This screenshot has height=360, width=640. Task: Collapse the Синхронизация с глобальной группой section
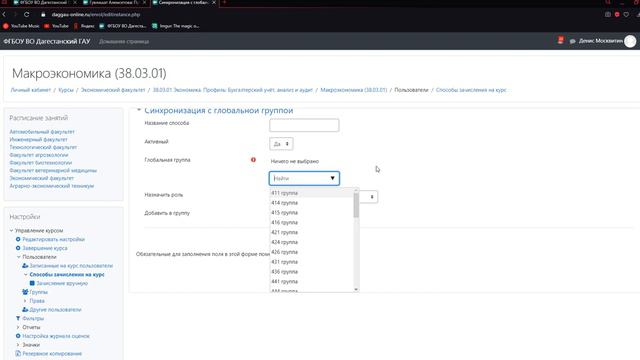click(x=139, y=110)
